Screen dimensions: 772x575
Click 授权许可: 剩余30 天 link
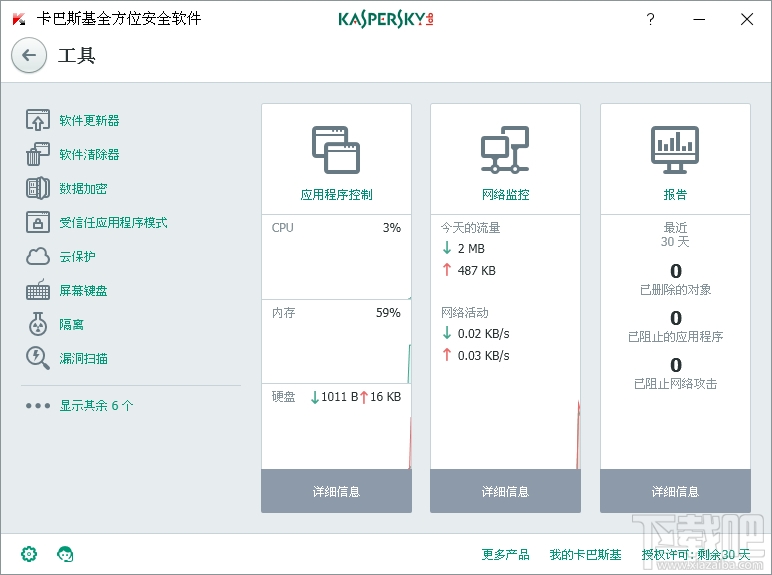[x=696, y=554]
